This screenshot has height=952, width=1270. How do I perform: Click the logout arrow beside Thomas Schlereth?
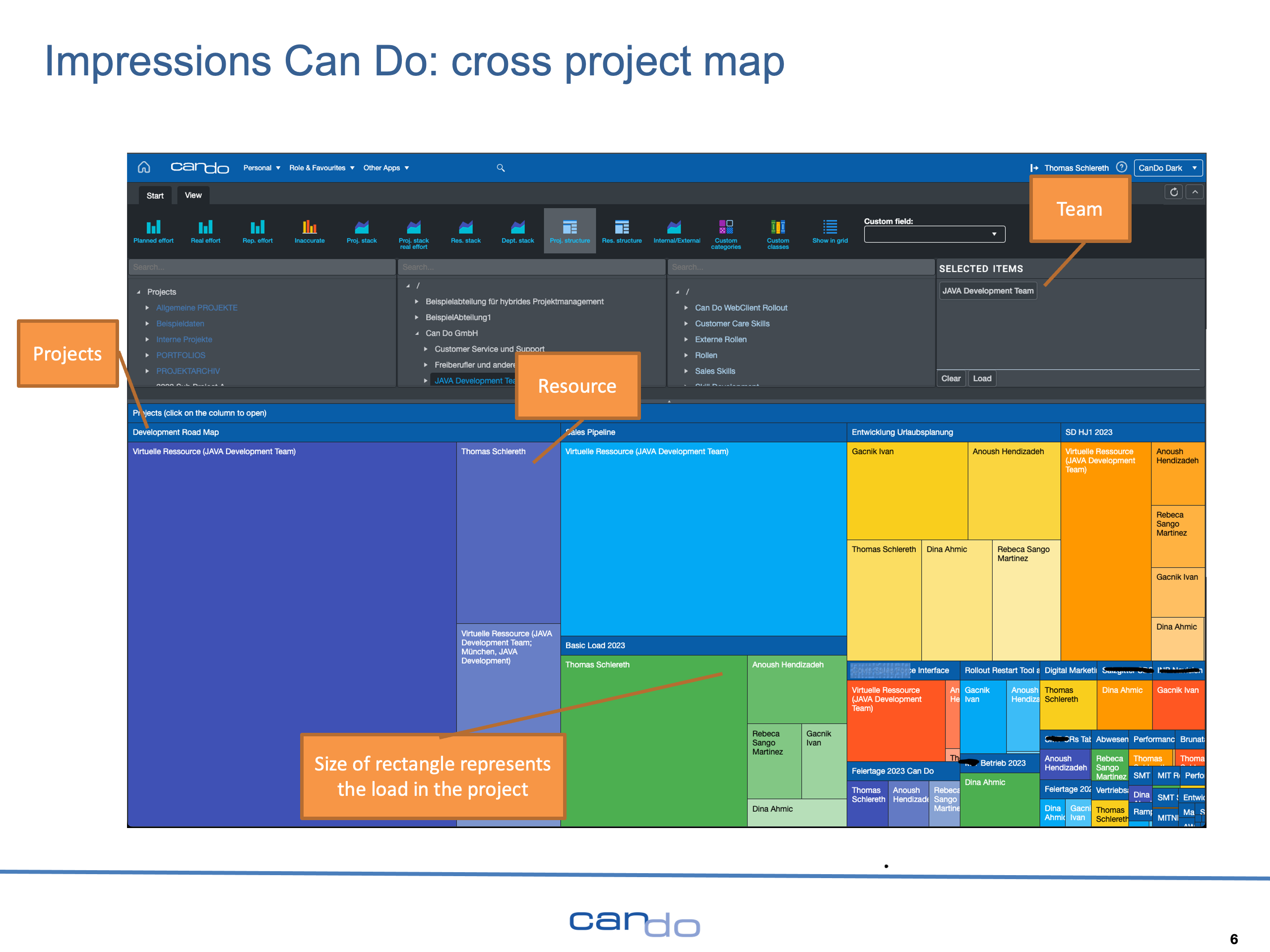1034,168
